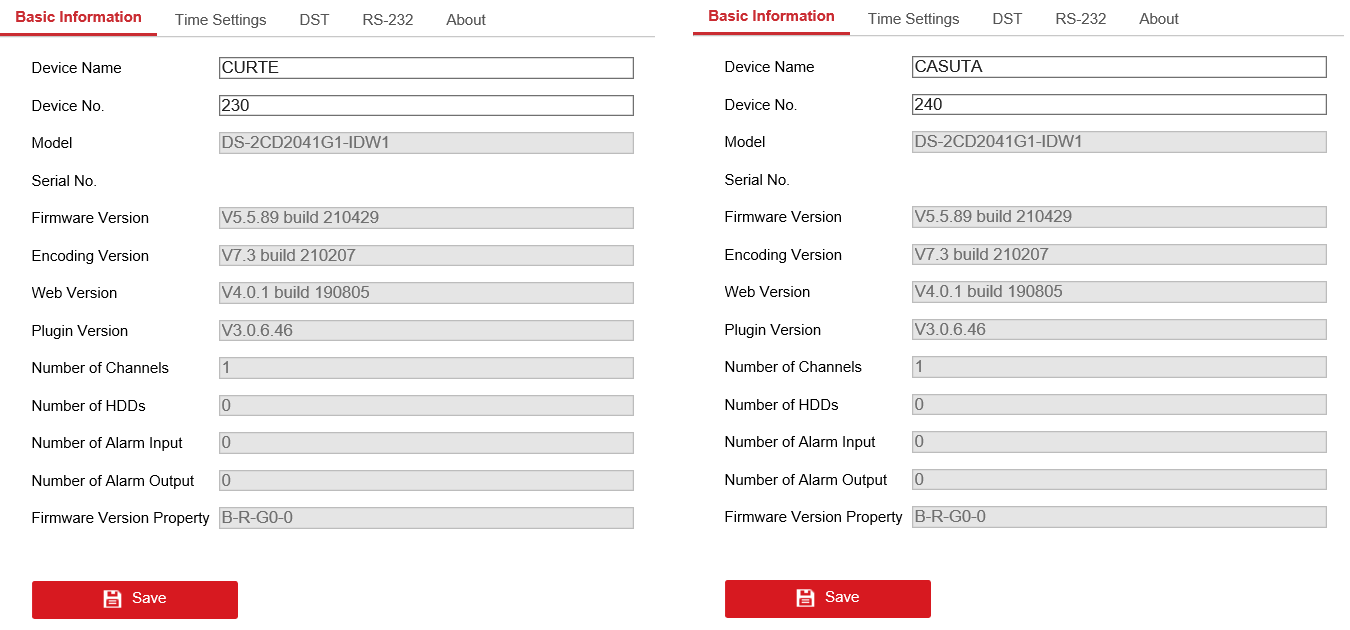Focus the Device No. field showing 240
This screenshot has height=630, width=1350.
coord(1119,105)
